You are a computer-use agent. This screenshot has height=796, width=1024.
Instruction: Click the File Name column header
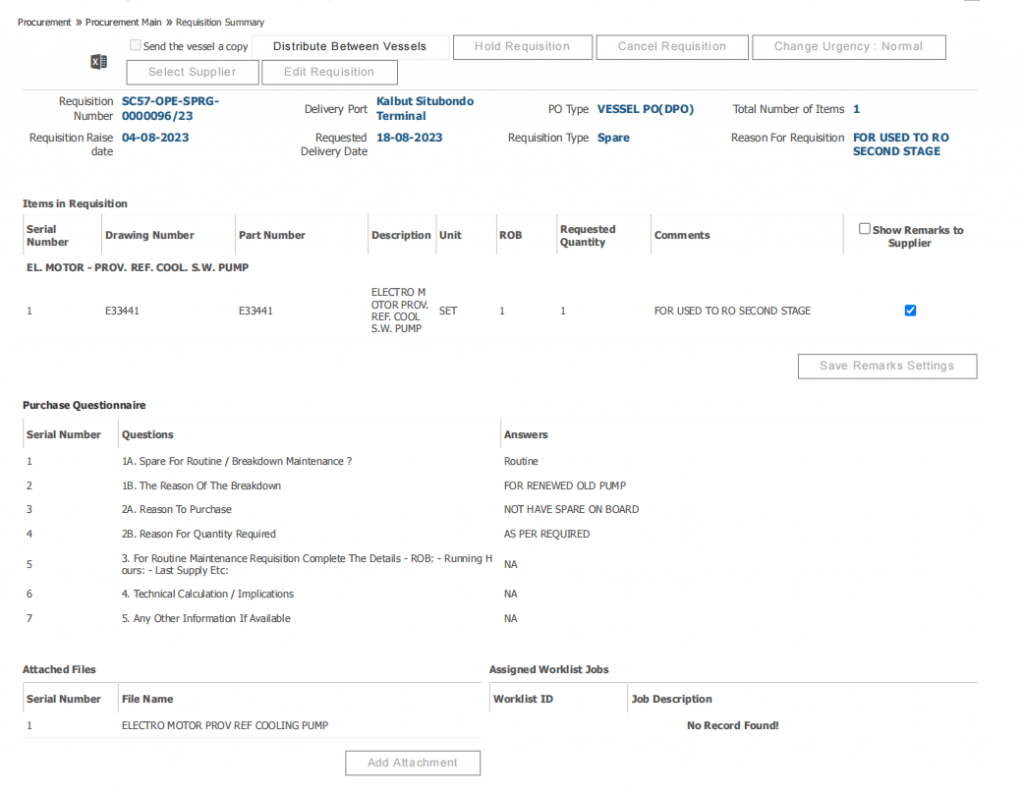click(147, 699)
